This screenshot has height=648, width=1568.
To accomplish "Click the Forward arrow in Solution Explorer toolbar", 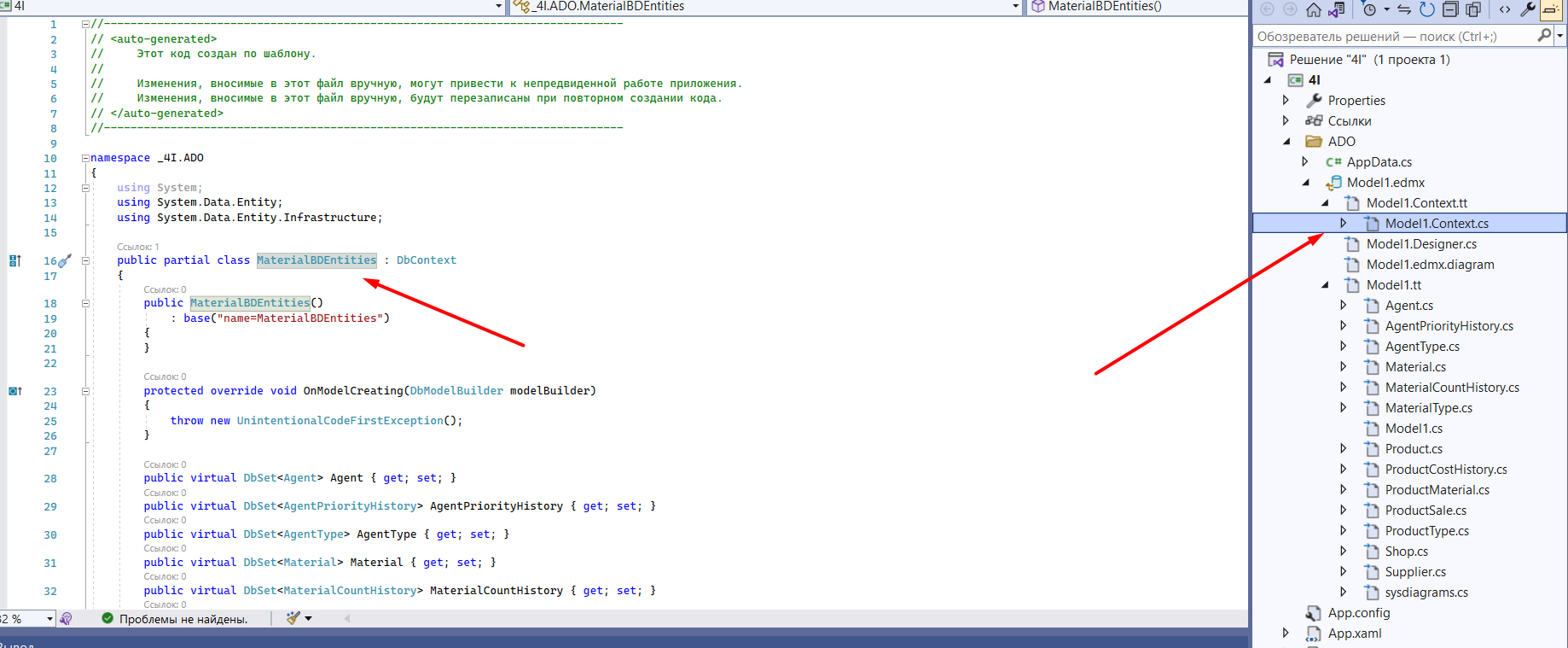I will point(1290,9).
